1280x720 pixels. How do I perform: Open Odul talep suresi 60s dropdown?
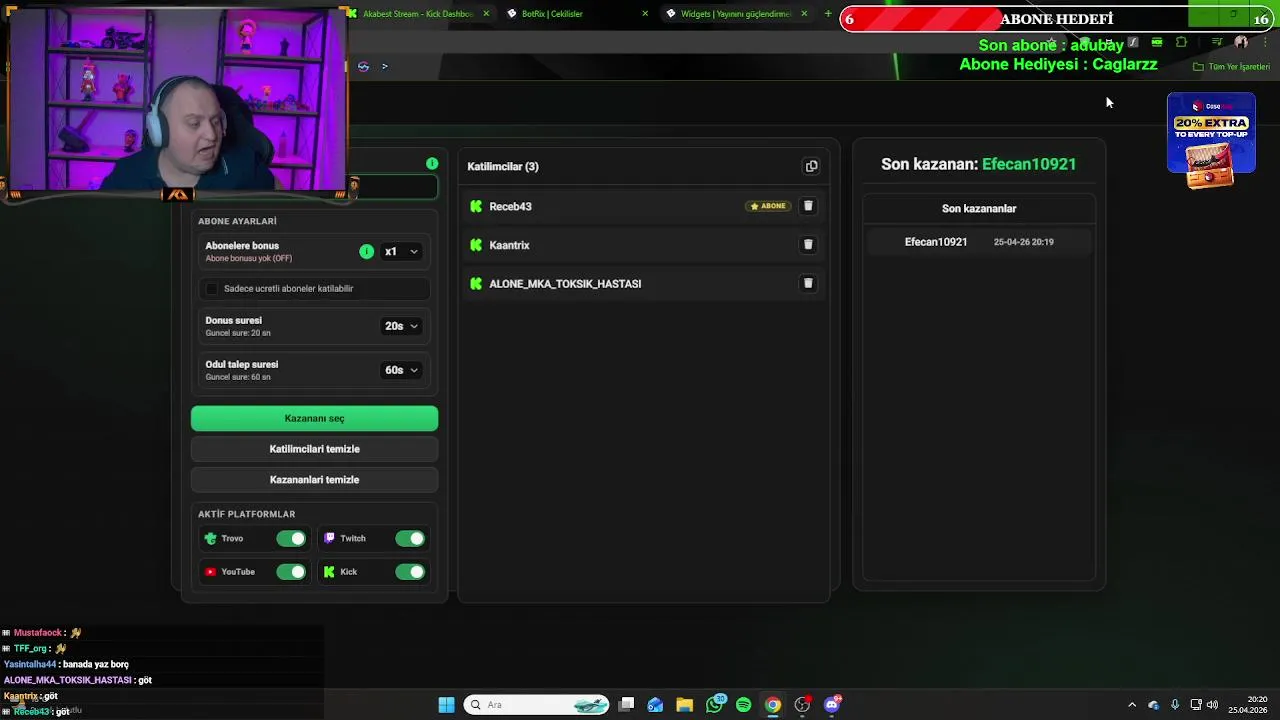coord(401,370)
